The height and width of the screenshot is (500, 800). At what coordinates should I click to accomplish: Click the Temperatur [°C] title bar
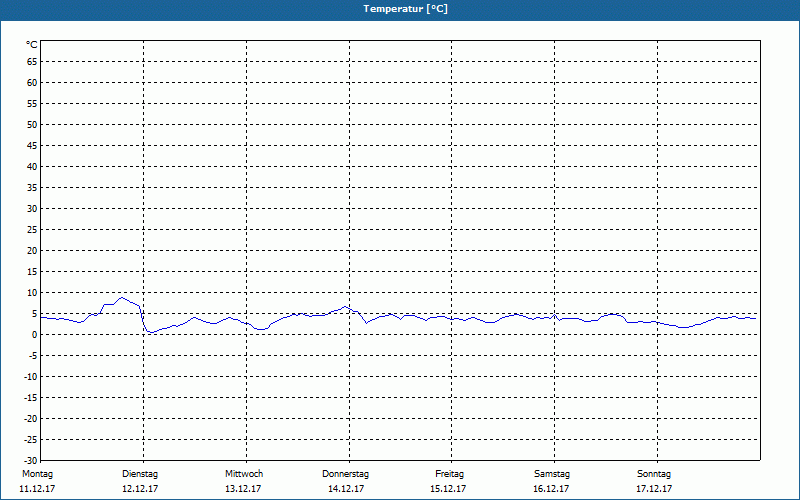click(x=400, y=10)
